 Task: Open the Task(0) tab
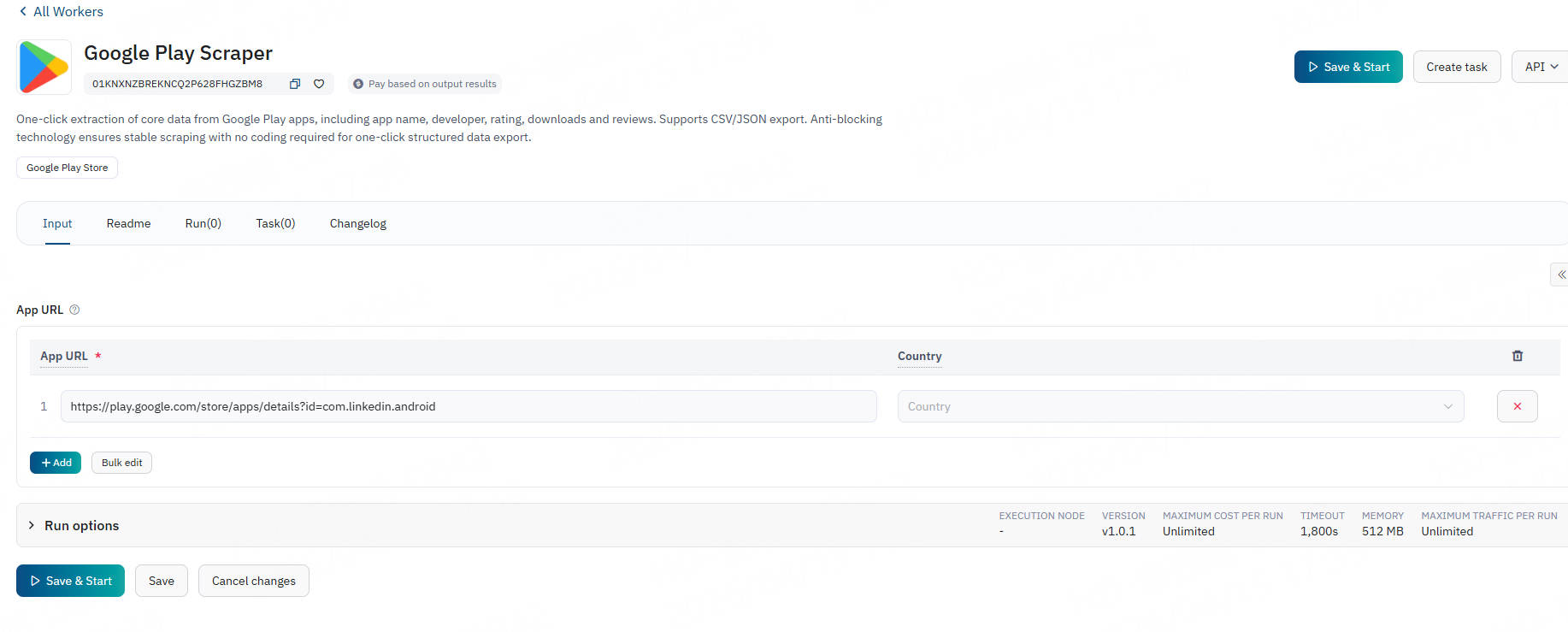point(275,223)
